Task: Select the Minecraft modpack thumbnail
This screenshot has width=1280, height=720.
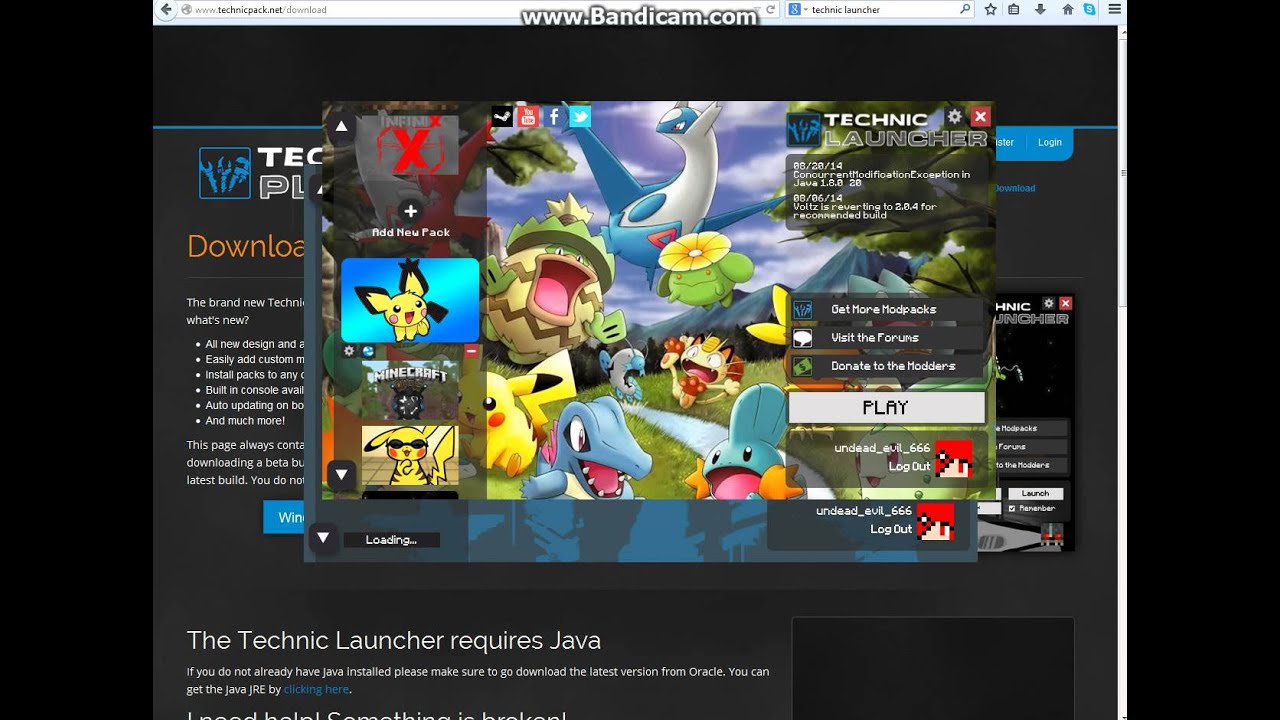Action: click(410, 390)
